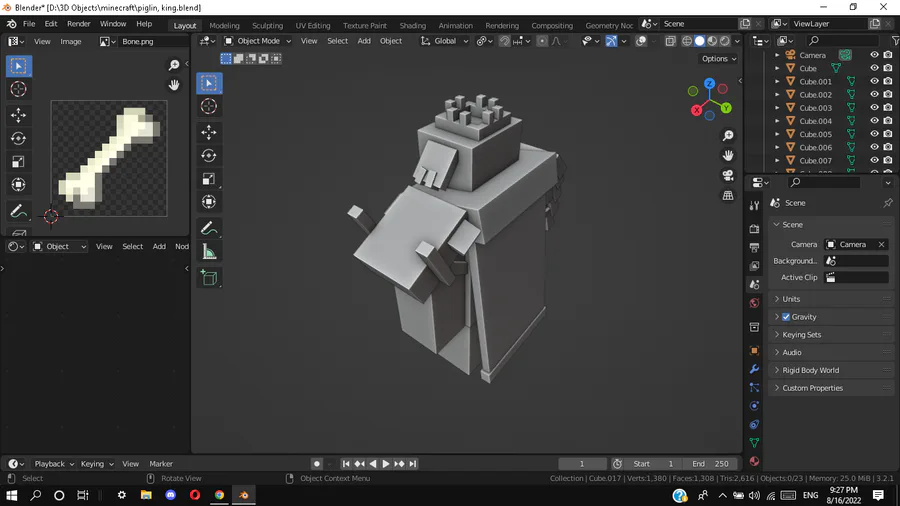Open the Output properties tab
This screenshot has width=900, height=506.
coord(754,247)
